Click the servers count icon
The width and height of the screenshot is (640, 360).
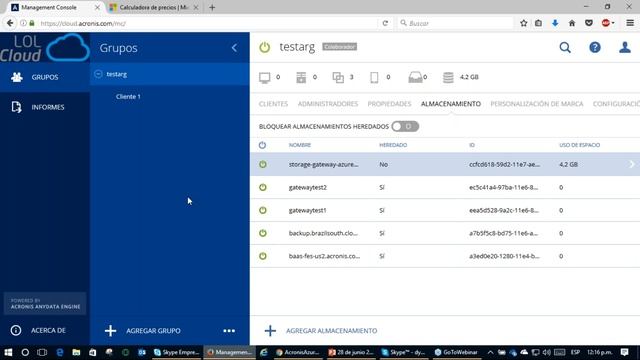tap(301, 77)
